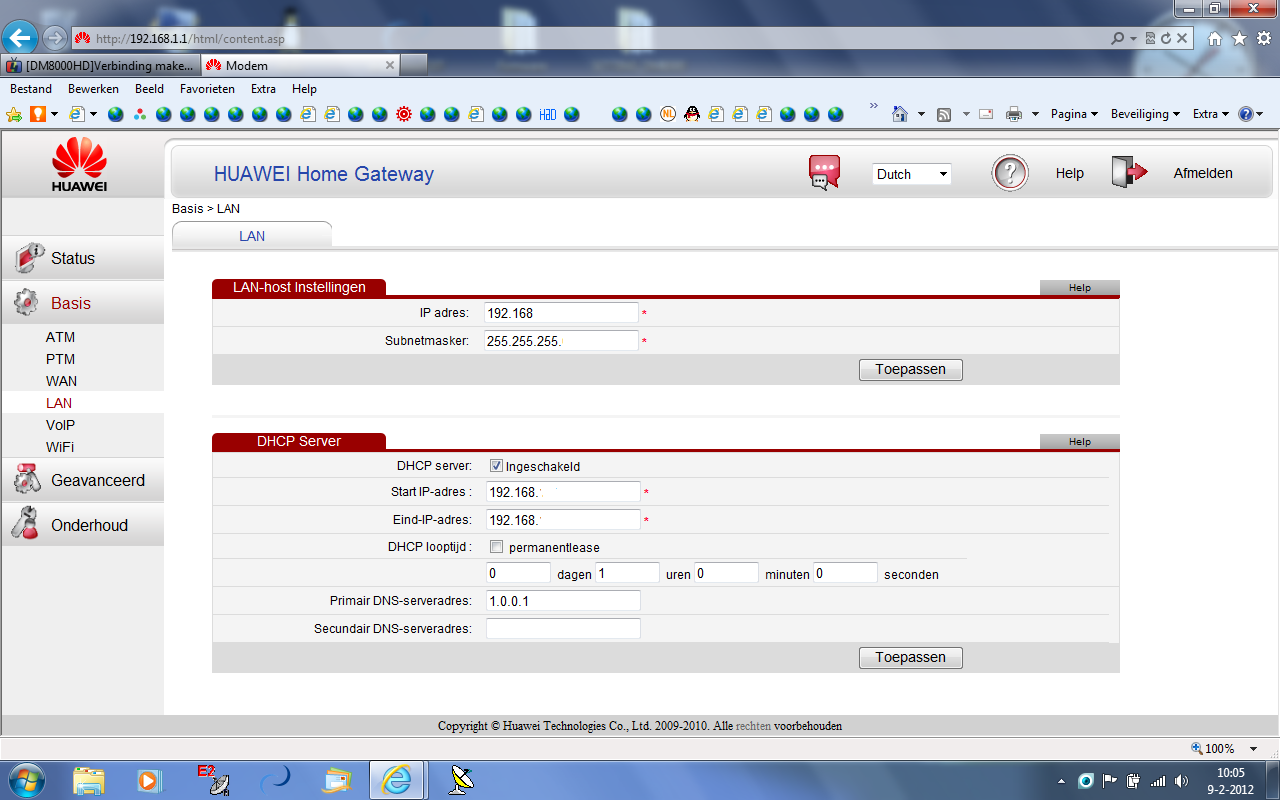Select WAN in Basis submenu
This screenshot has width=1280, height=800.
(61, 381)
